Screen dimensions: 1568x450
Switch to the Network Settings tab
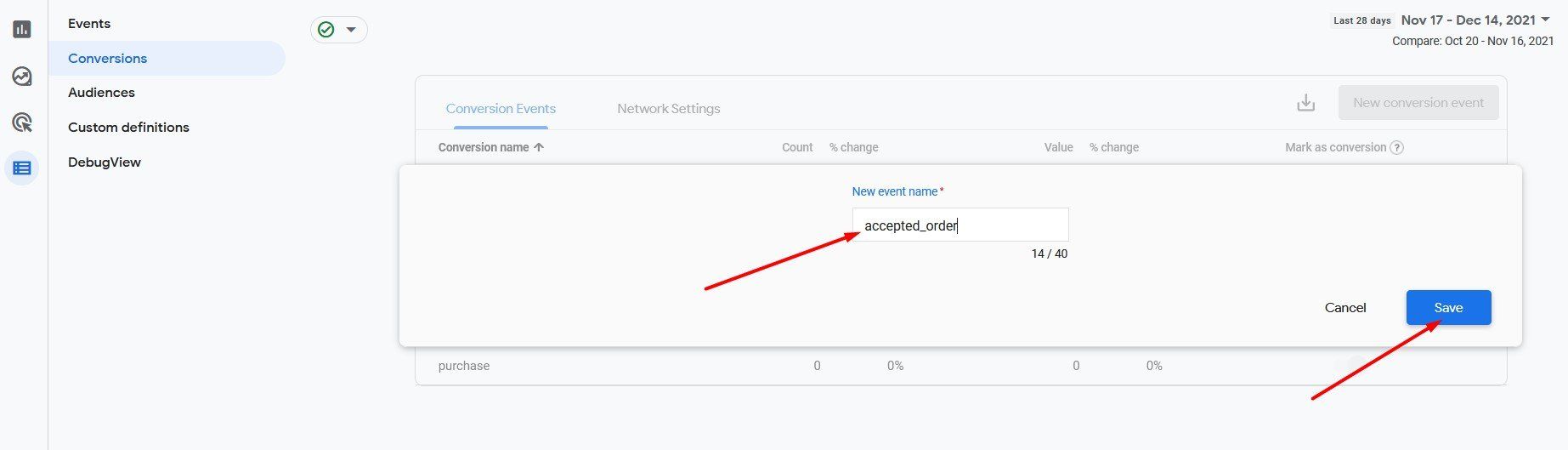(668, 109)
